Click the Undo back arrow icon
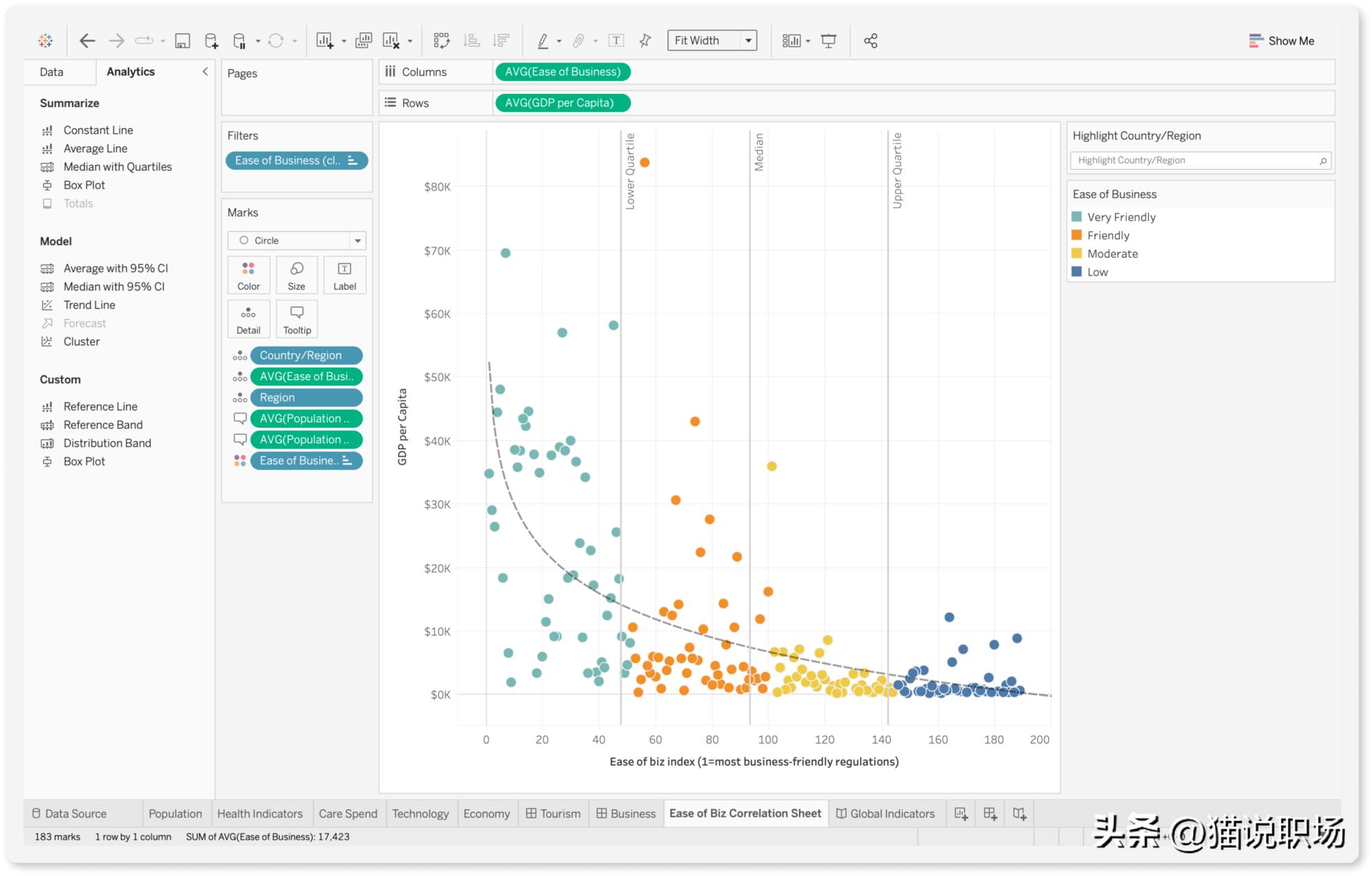The width and height of the screenshot is (1372, 876). (x=87, y=41)
